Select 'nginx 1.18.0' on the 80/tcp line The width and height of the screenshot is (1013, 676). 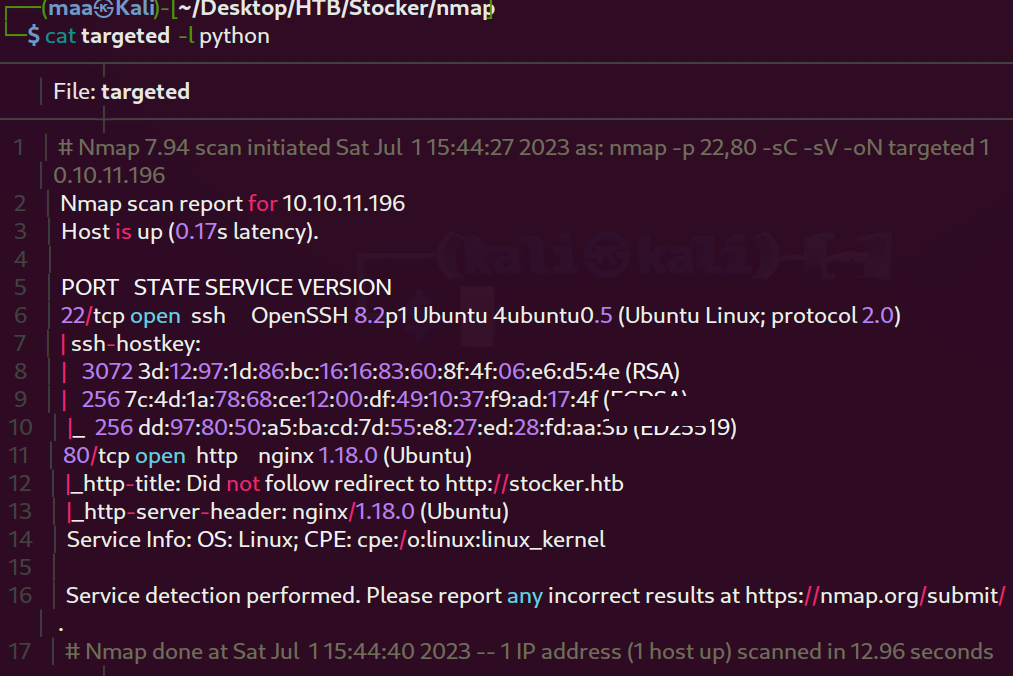pyautogui.click(x=318, y=456)
